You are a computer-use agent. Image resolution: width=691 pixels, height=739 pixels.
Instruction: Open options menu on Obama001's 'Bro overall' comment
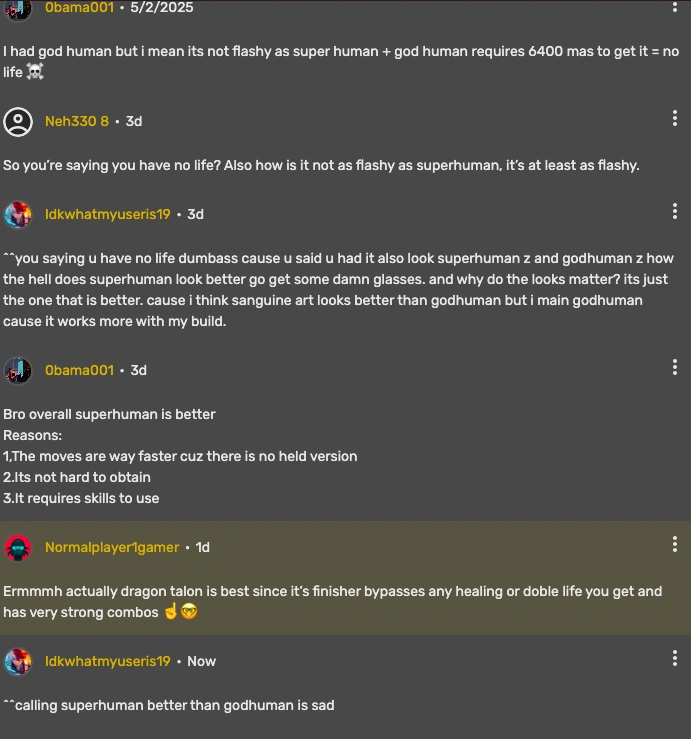(675, 367)
